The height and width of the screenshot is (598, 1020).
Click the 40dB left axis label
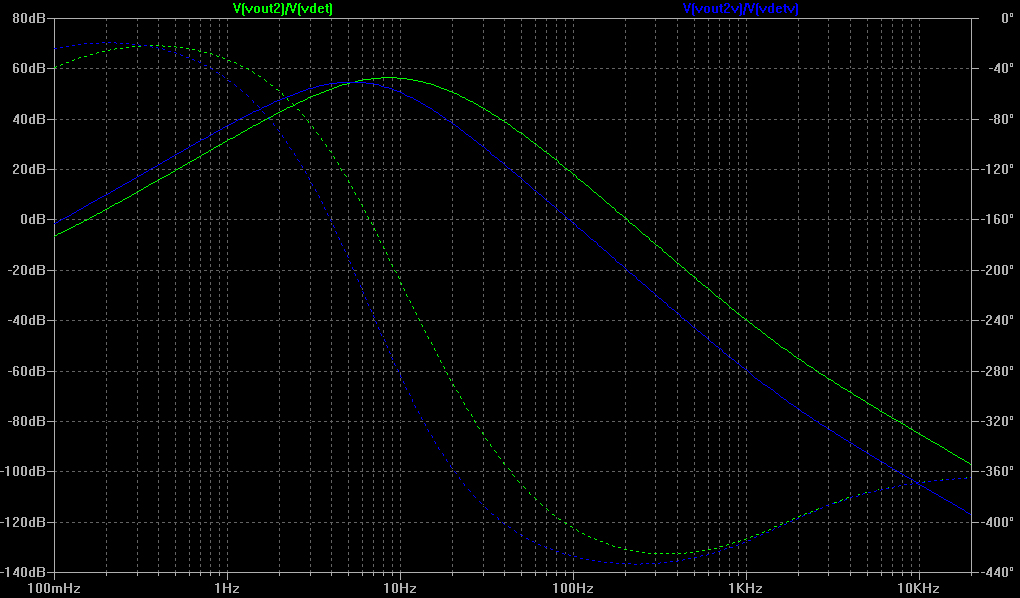pyautogui.click(x=30, y=119)
